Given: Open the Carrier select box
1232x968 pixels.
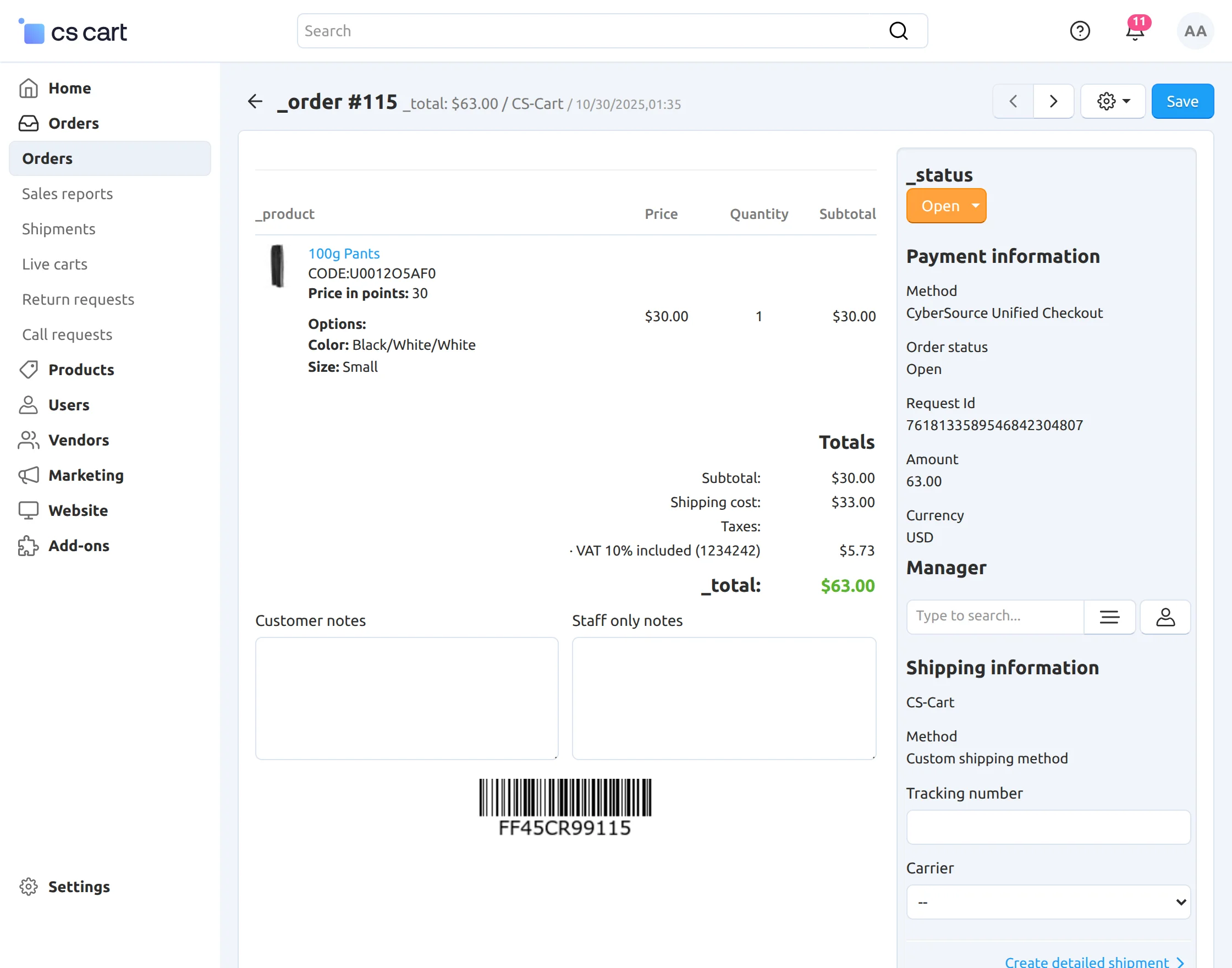Looking at the screenshot, I should tap(1048, 901).
